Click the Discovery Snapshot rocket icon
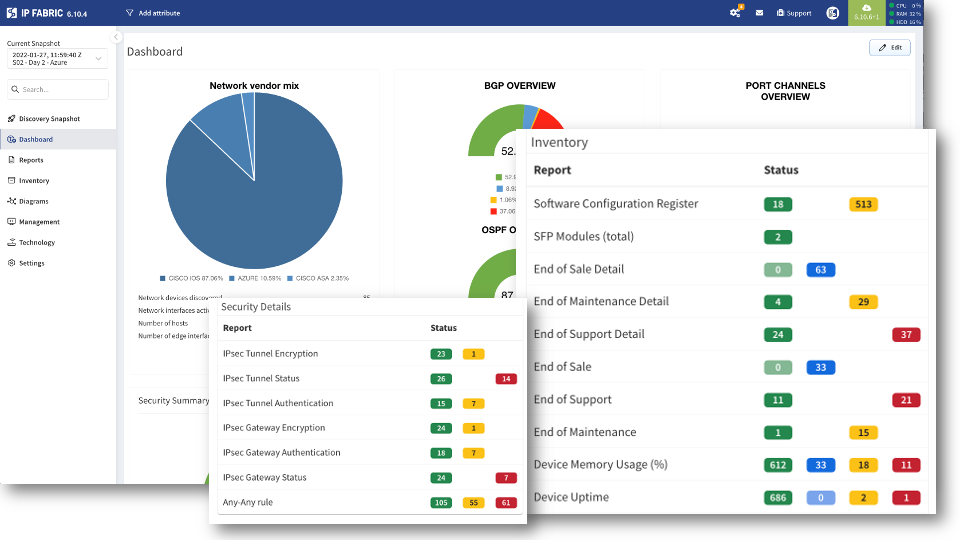Screen dimensions: 960x540 (x=11, y=119)
